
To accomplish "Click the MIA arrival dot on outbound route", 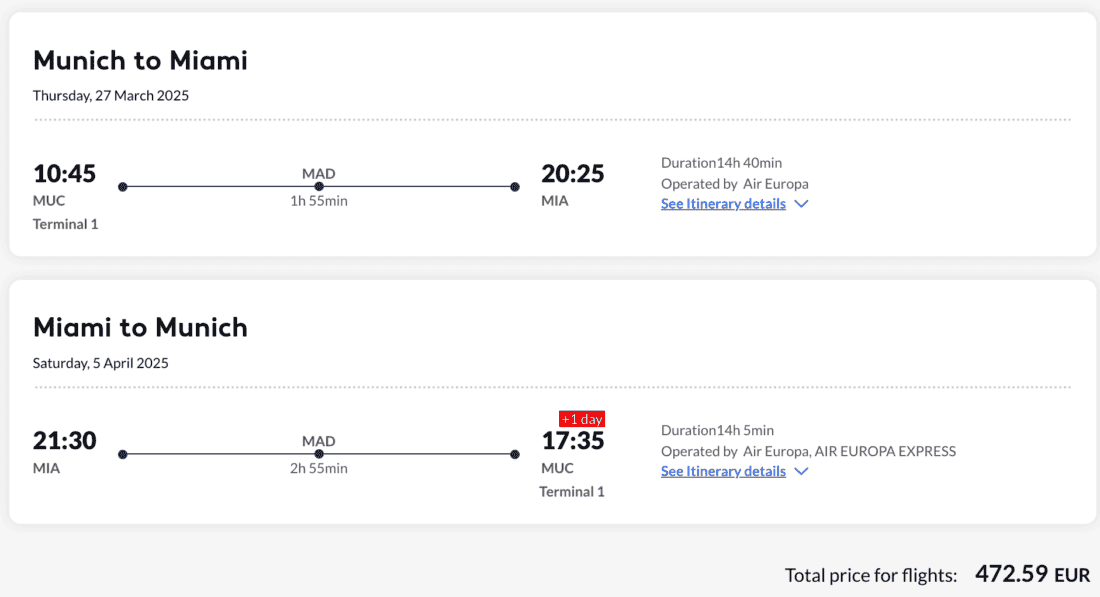I will pyautogui.click(x=515, y=187).
